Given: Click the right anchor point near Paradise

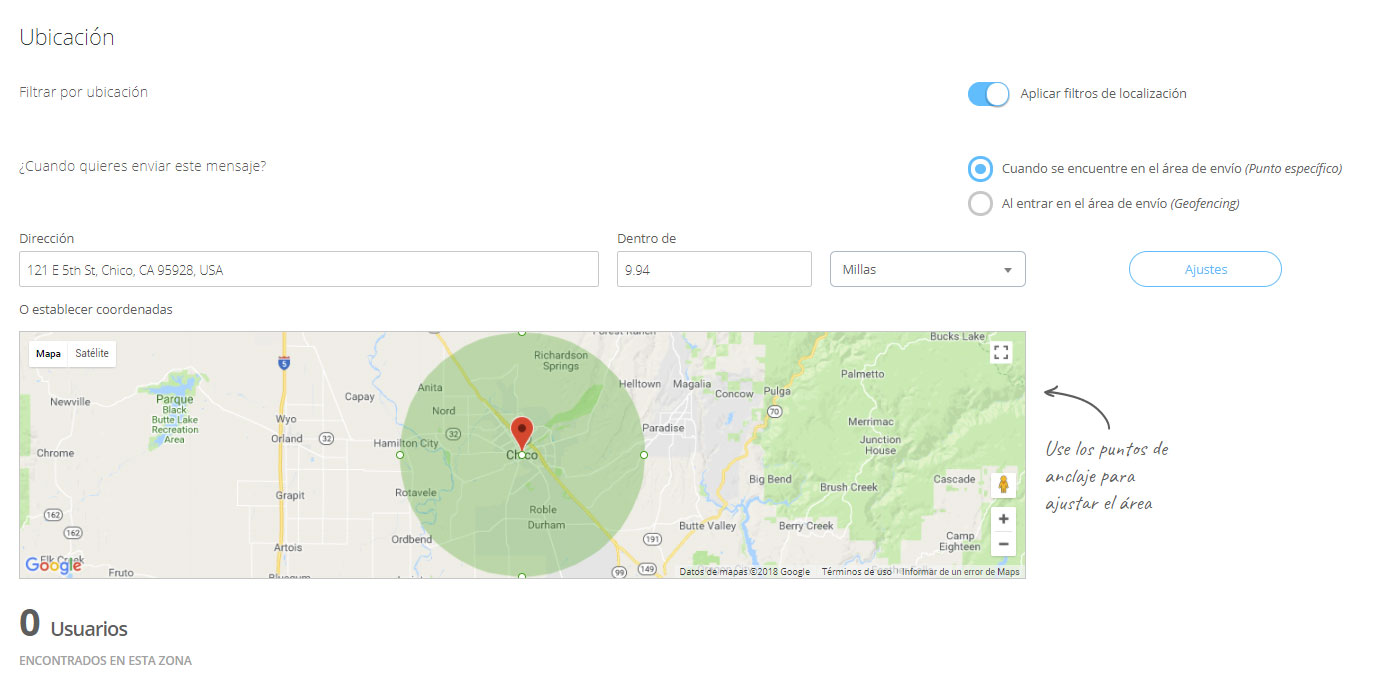Looking at the screenshot, I should point(644,455).
